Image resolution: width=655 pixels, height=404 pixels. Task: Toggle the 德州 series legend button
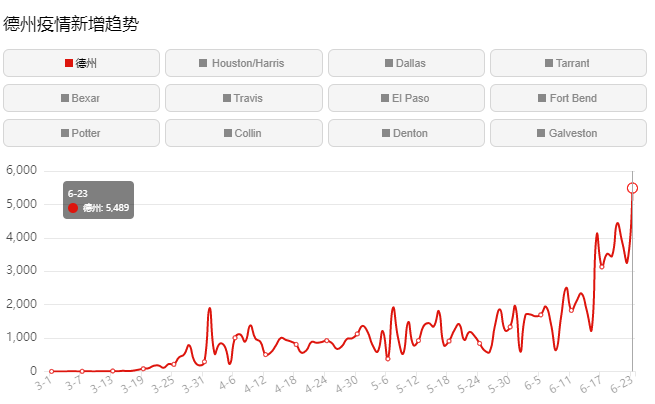coord(81,63)
